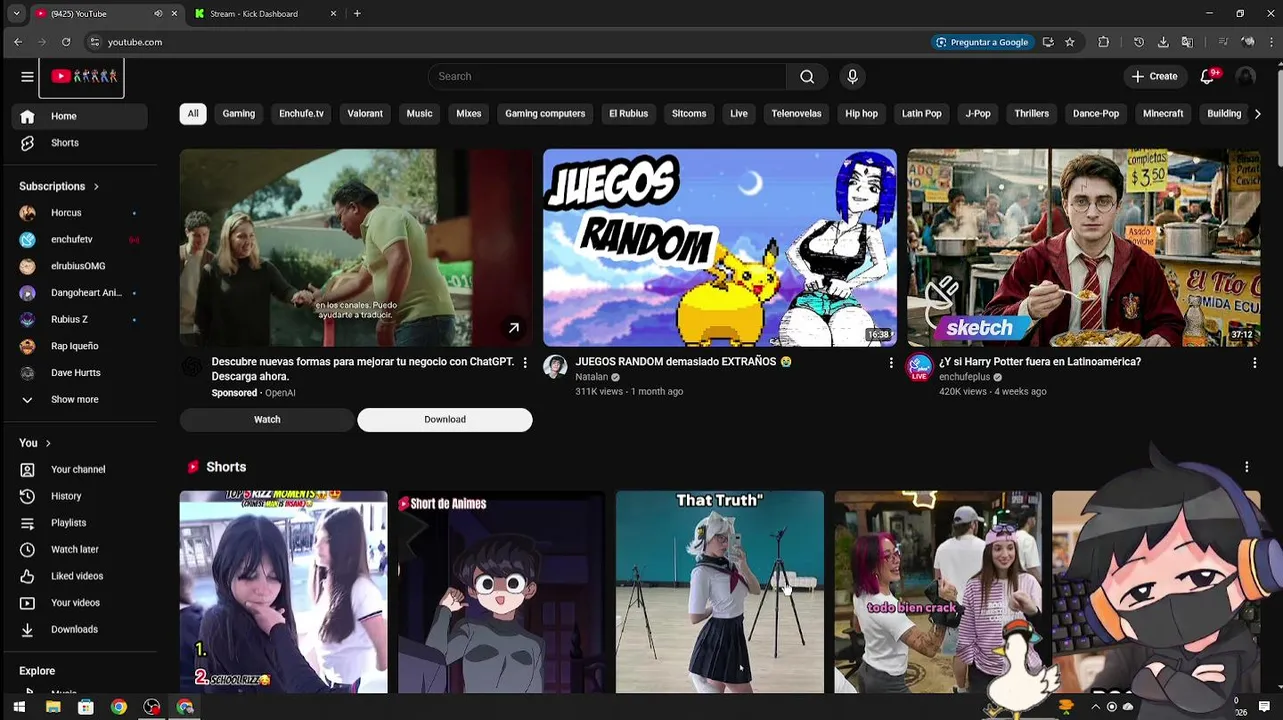This screenshot has width=1283, height=720.
Task: Open enchufeplus live channel avatar
Action: [919, 367]
